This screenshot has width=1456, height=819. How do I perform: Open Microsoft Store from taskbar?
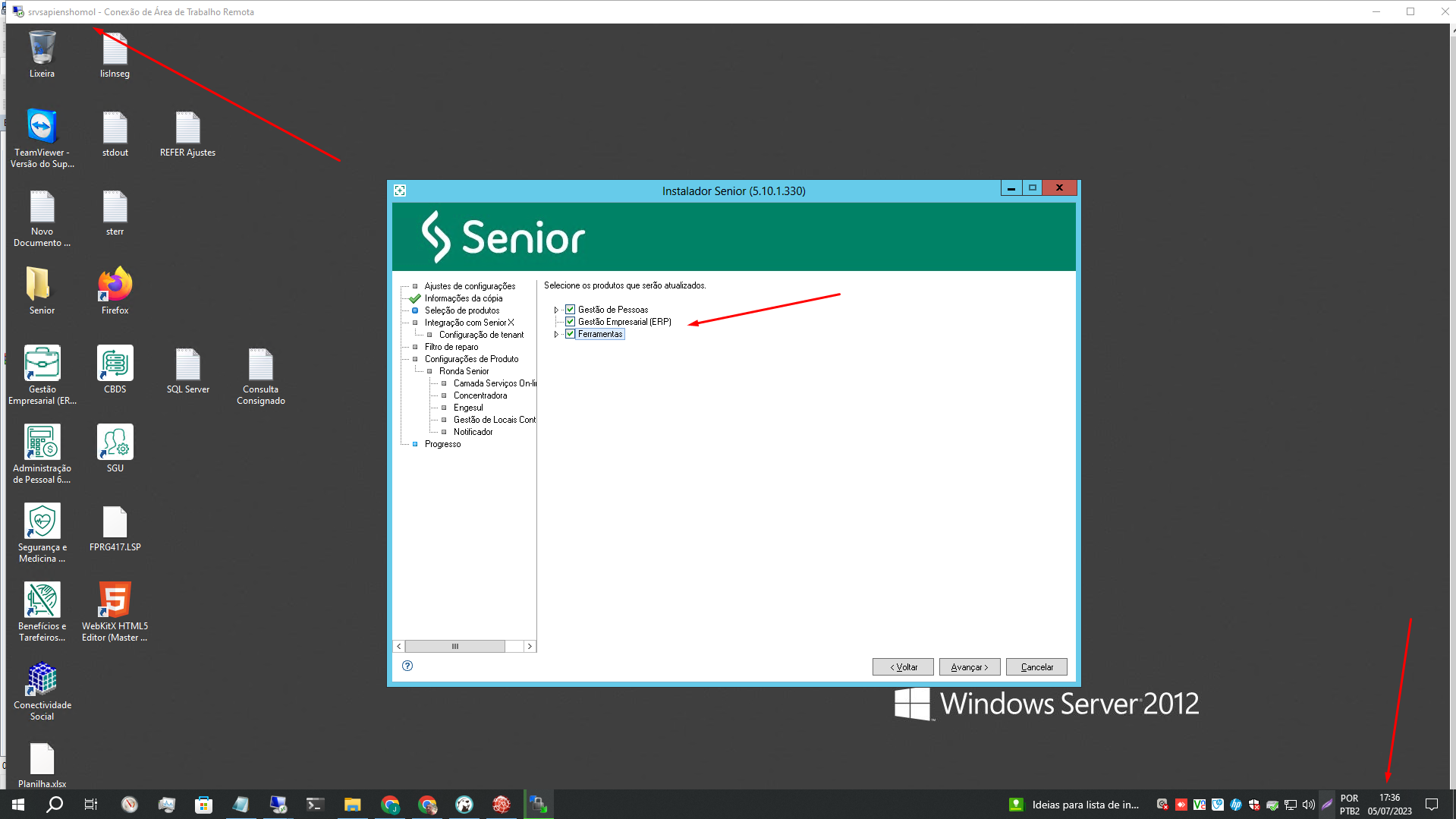click(203, 805)
